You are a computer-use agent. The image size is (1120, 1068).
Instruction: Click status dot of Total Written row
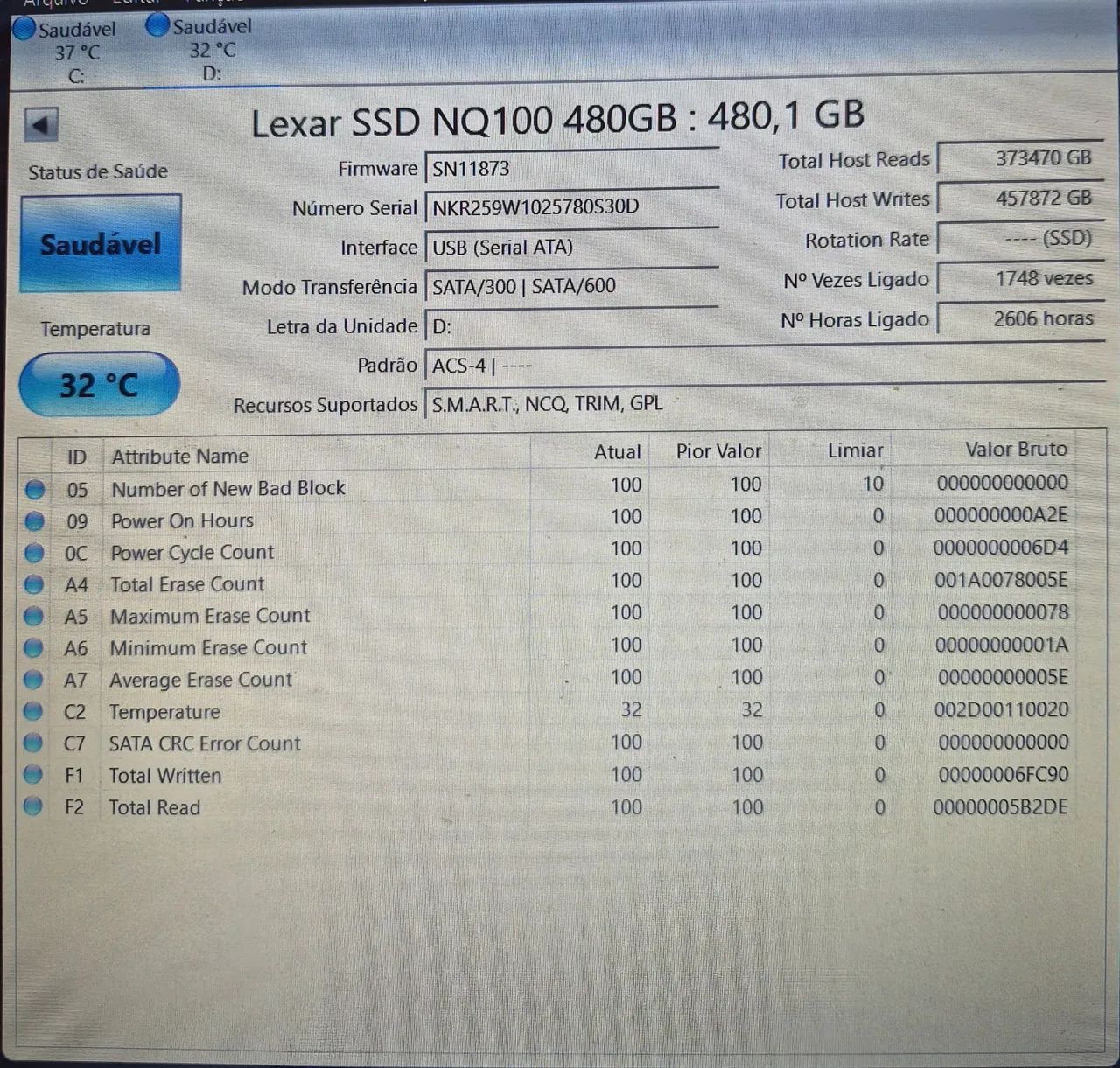[33, 775]
